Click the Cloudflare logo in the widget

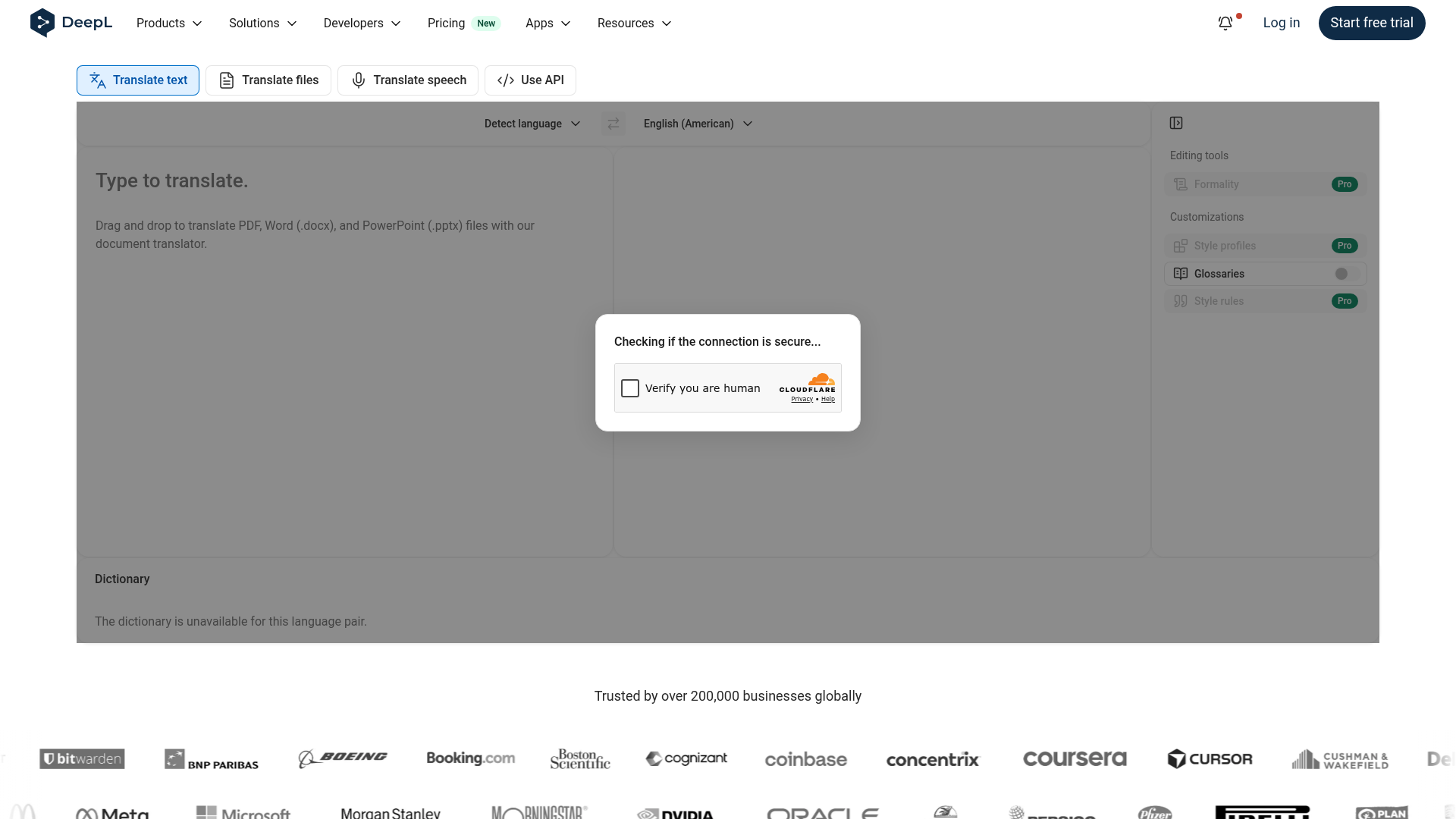tap(808, 383)
